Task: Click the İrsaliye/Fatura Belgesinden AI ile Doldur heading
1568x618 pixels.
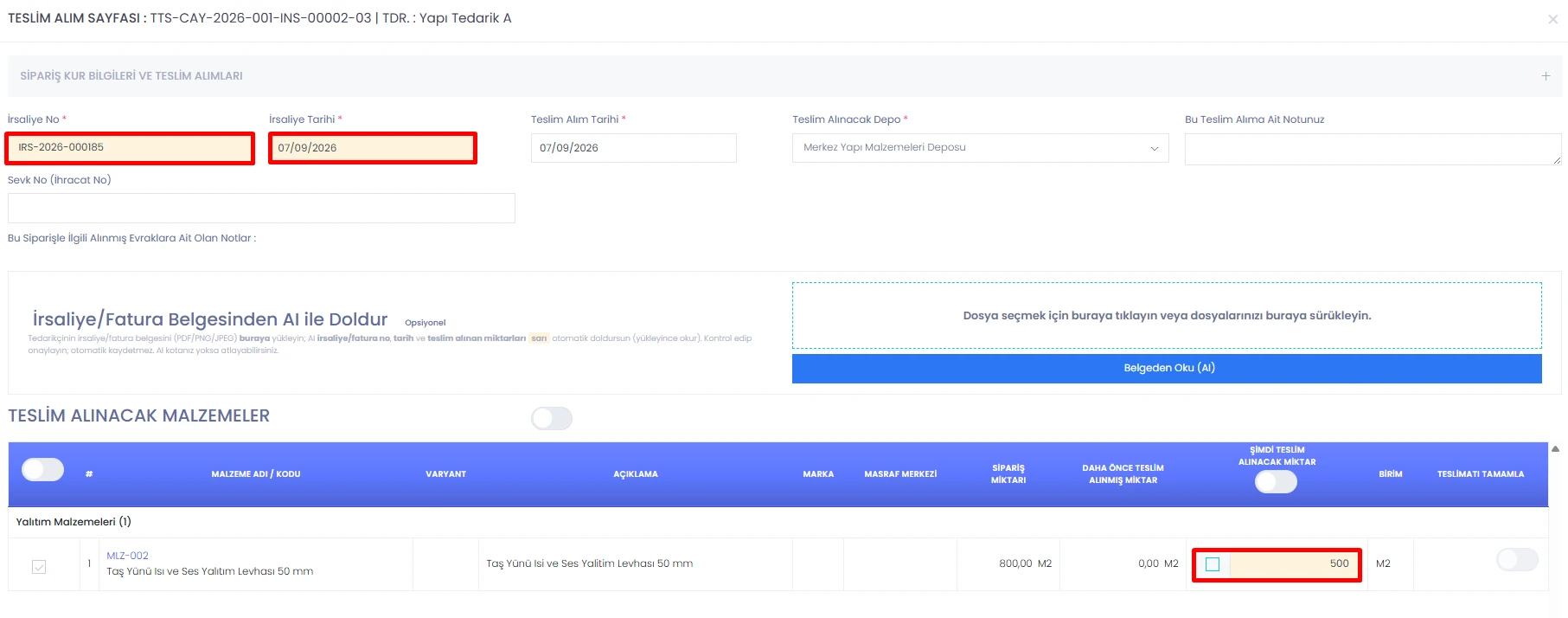Action: [210, 319]
